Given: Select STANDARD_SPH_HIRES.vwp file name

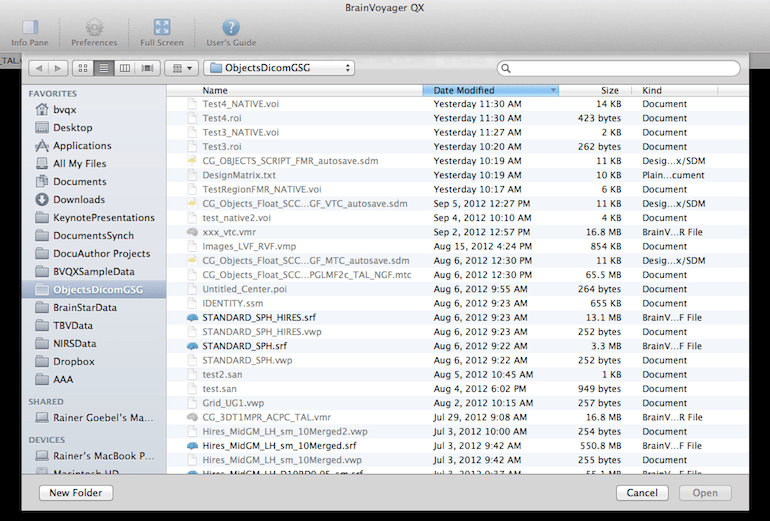Looking at the screenshot, I should point(262,332).
